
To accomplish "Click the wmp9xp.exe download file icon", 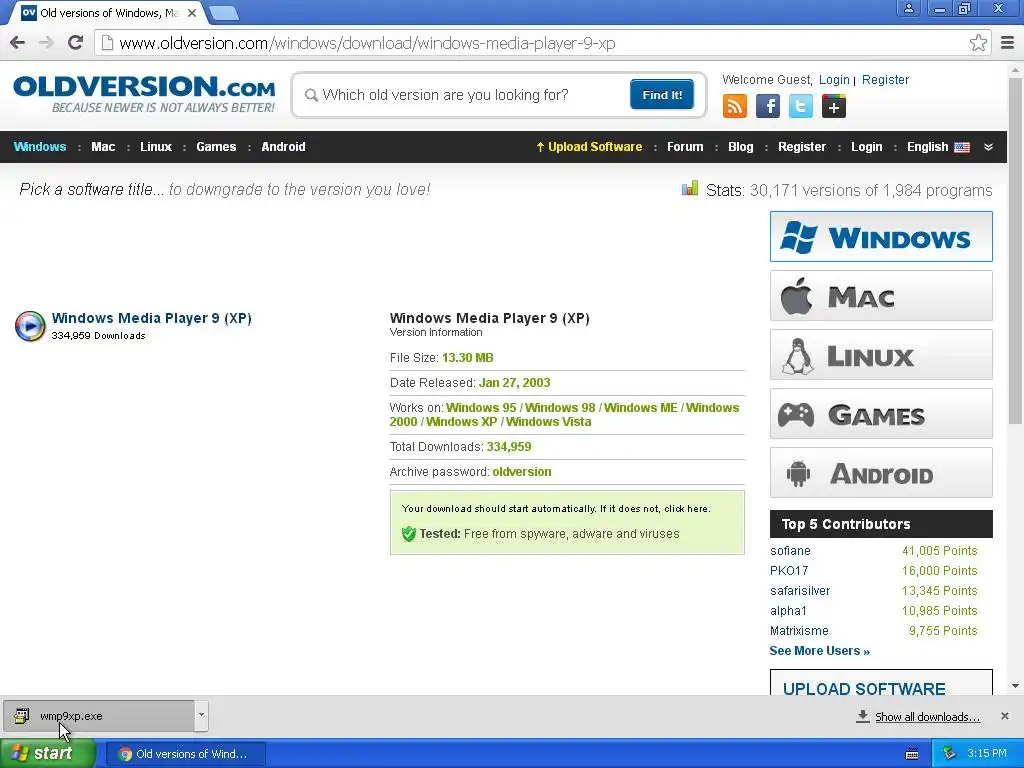I will [22, 716].
